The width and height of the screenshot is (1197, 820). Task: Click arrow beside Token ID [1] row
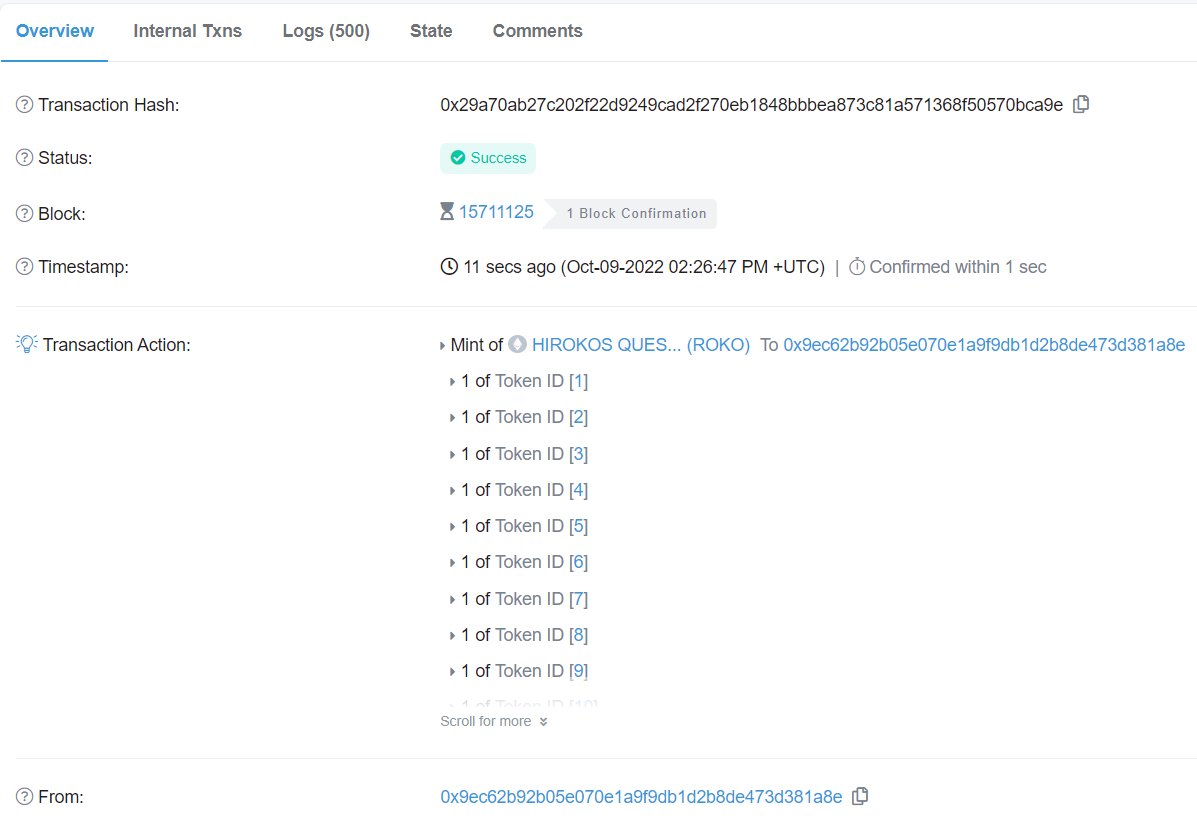pos(453,382)
